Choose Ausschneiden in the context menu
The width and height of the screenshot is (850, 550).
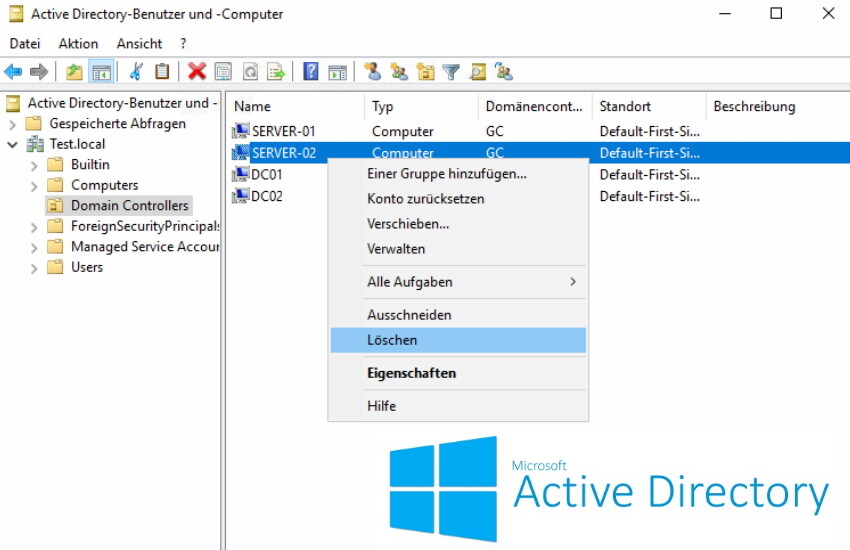pyautogui.click(x=458, y=315)
